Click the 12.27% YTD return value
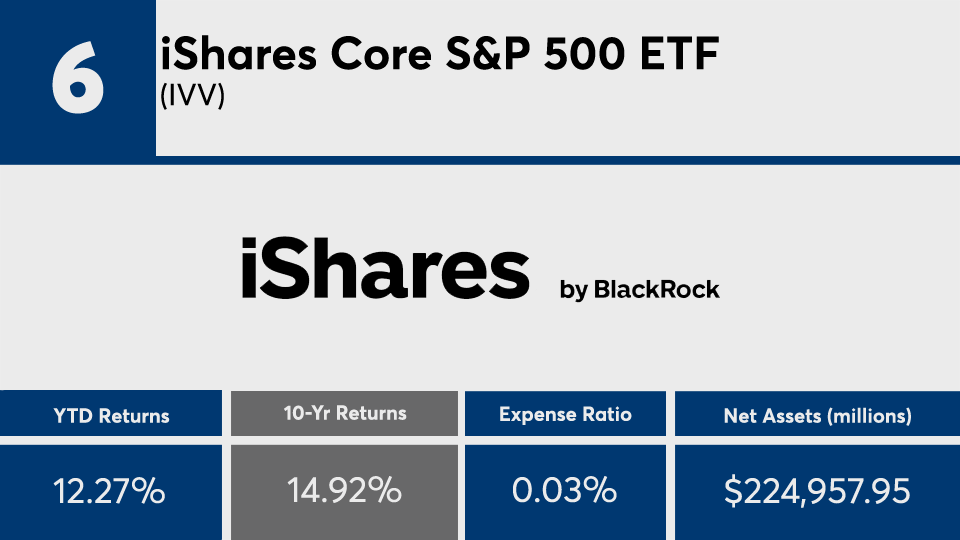 [110, 492]
